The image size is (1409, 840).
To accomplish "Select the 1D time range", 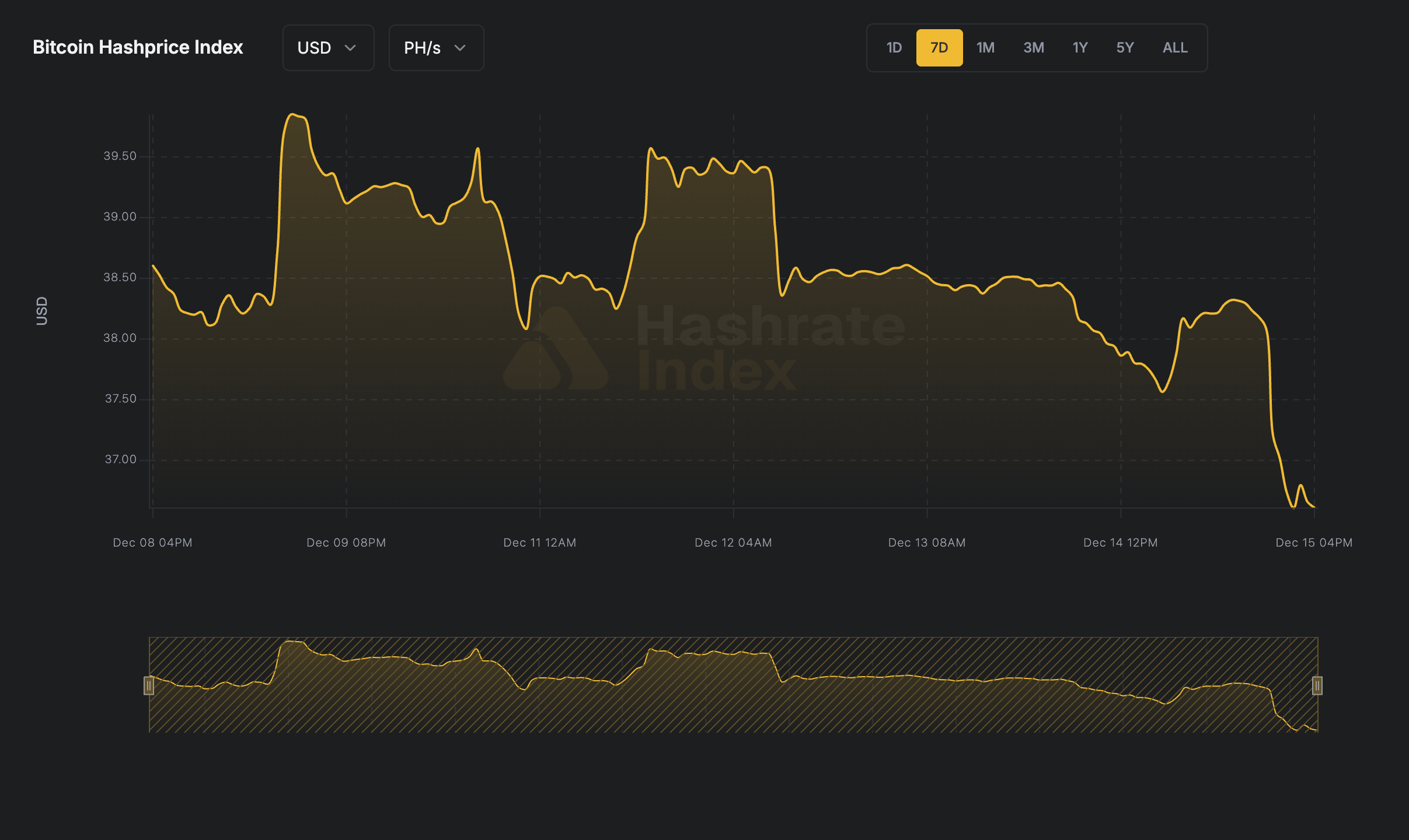I will (x=894, y=47).
